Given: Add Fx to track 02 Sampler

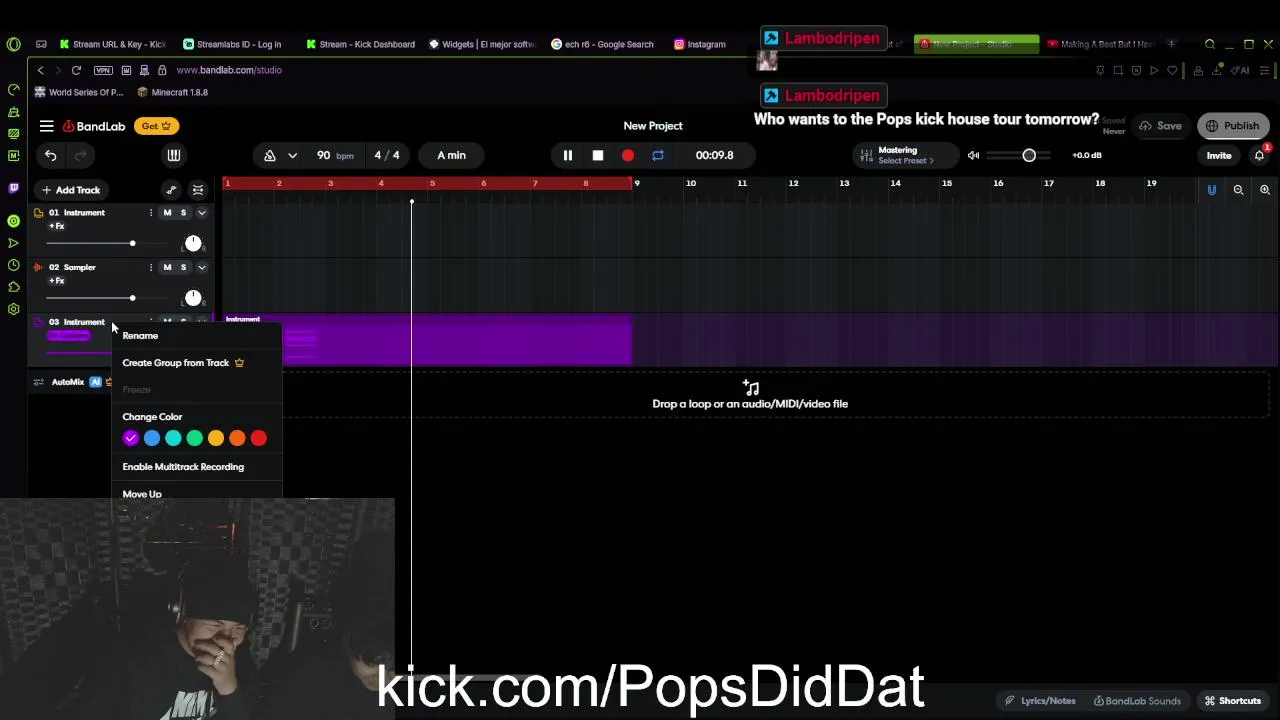Looking at the screenshot, I should (x=57, y=281).
